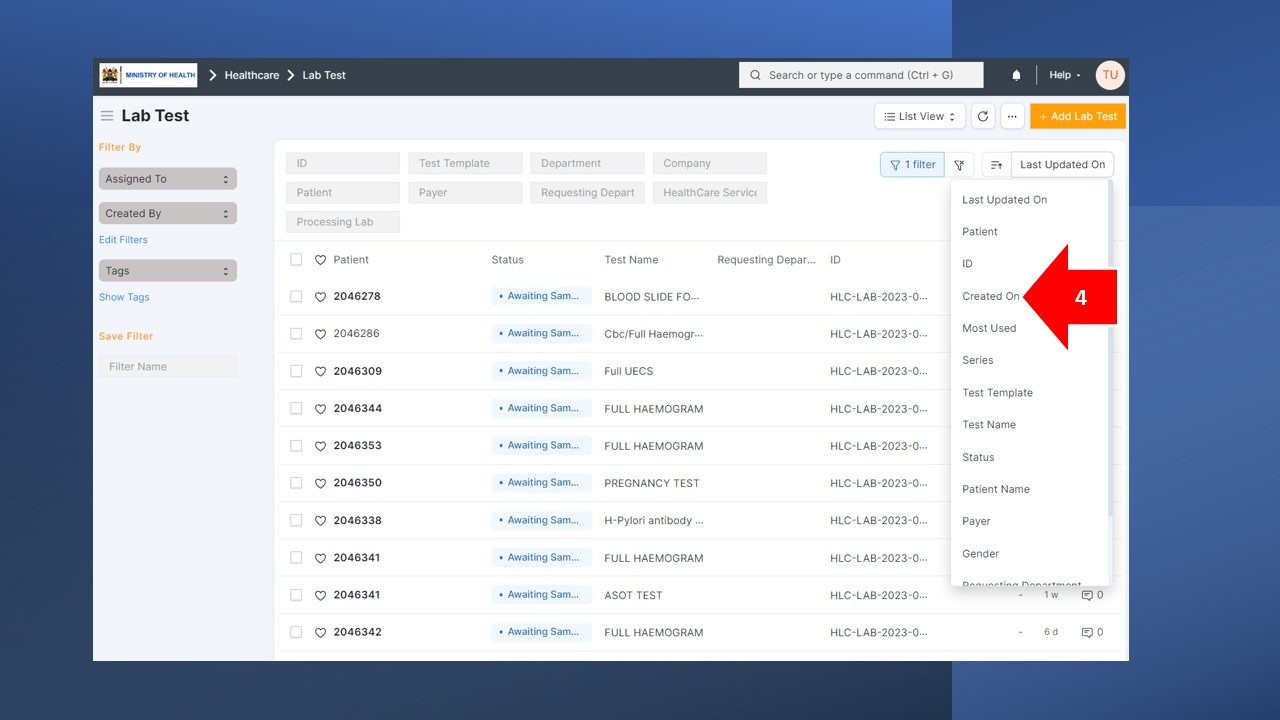Toggle the sort direction icon
This screenshot has height=720, width=1280.
point(996,165)
